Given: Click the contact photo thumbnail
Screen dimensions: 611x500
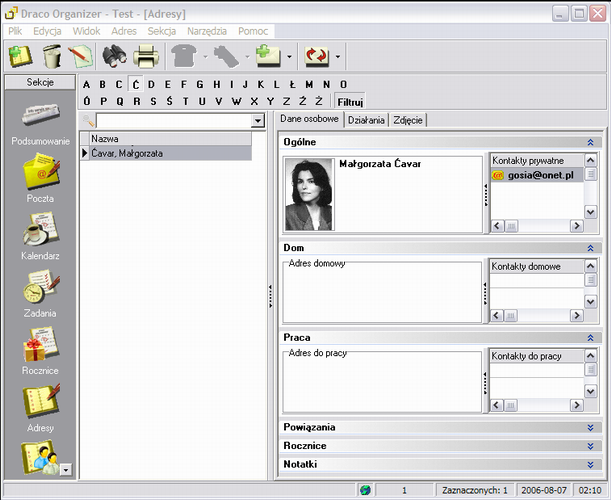Looking at the screenshot, I should pyautogui.click(x=309, y=194).
